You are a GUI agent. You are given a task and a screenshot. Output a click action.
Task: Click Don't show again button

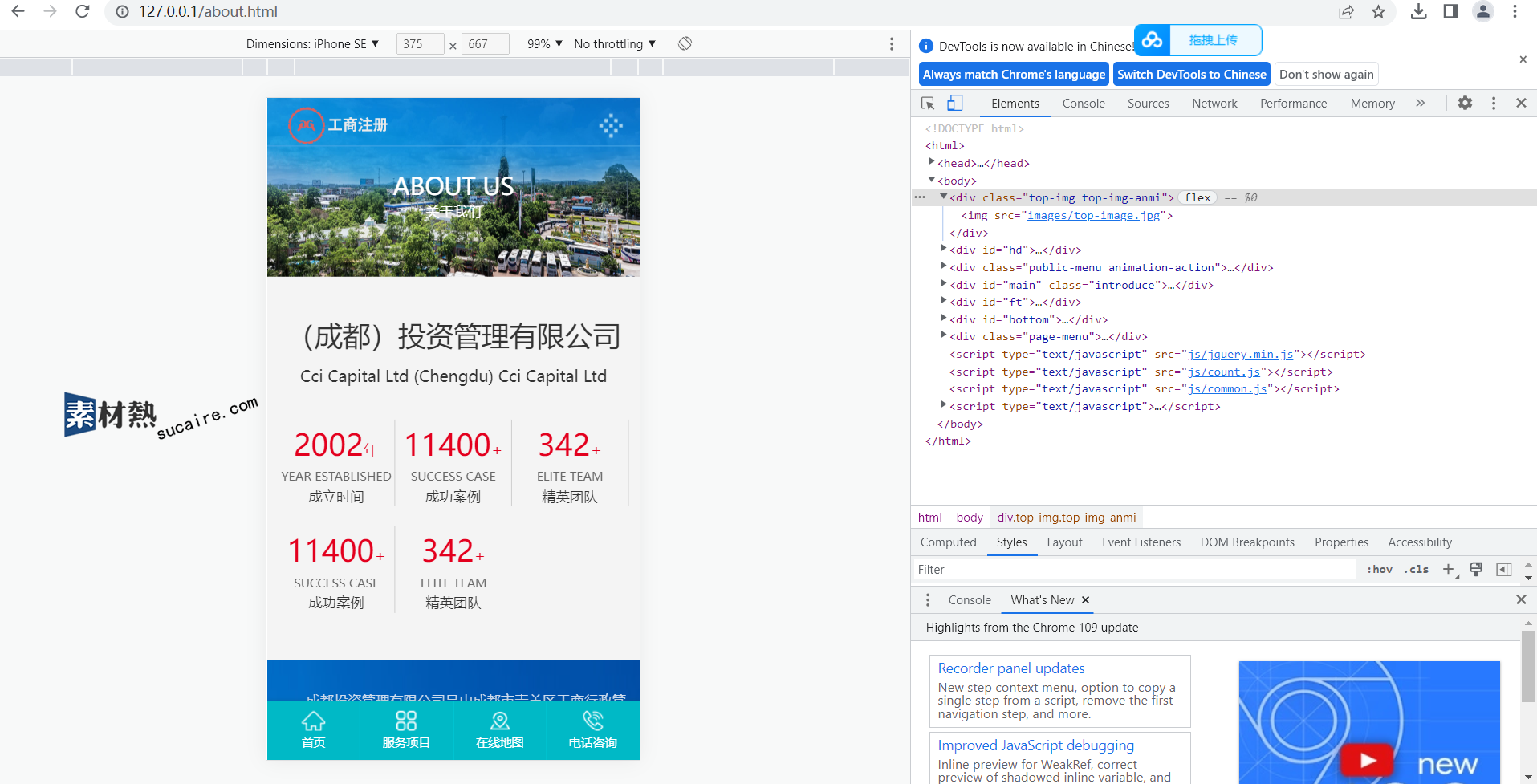(x=1326, y=75)
